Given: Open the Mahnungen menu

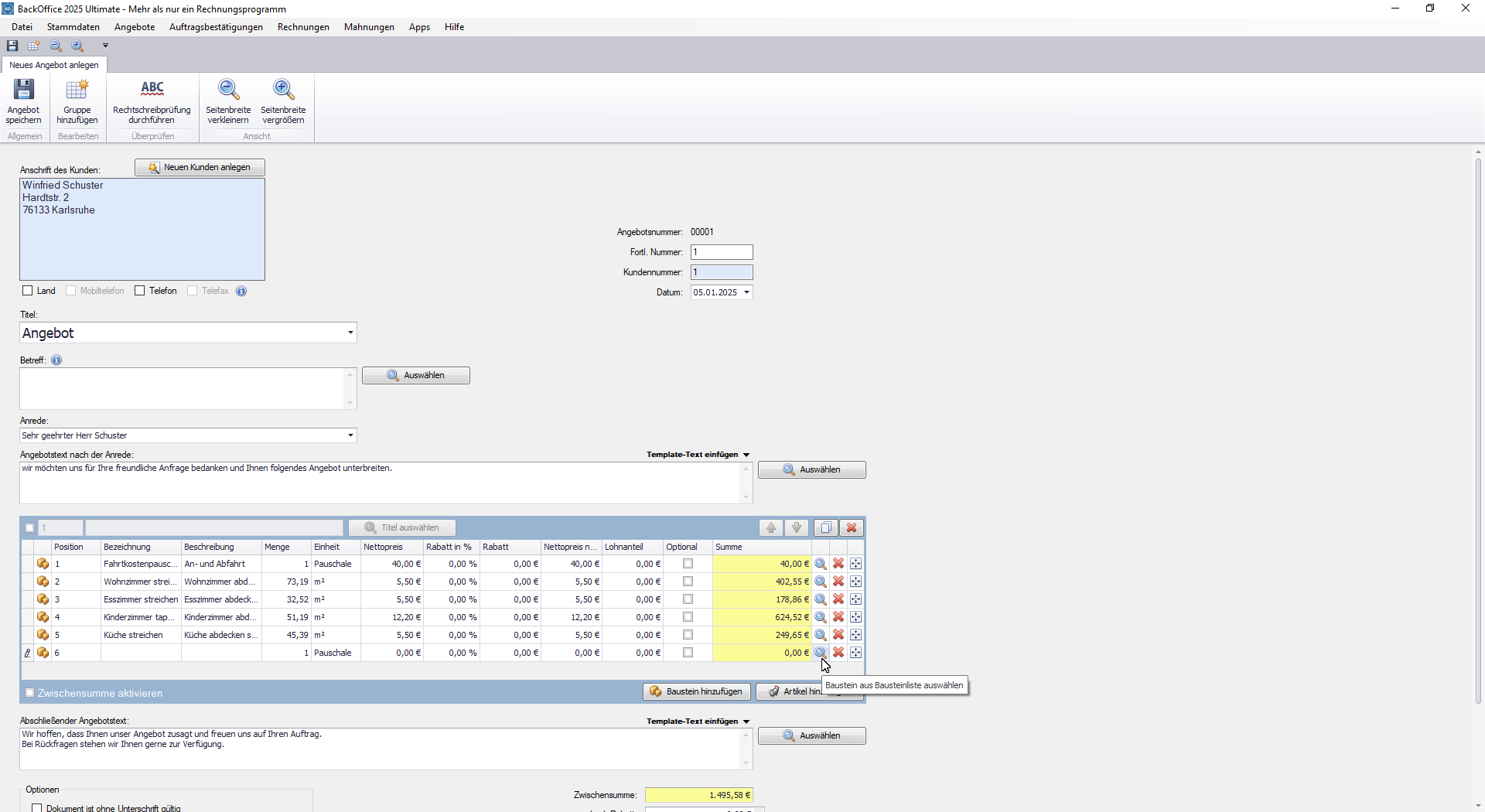Looking at the screenshot, I should point(369,27).
